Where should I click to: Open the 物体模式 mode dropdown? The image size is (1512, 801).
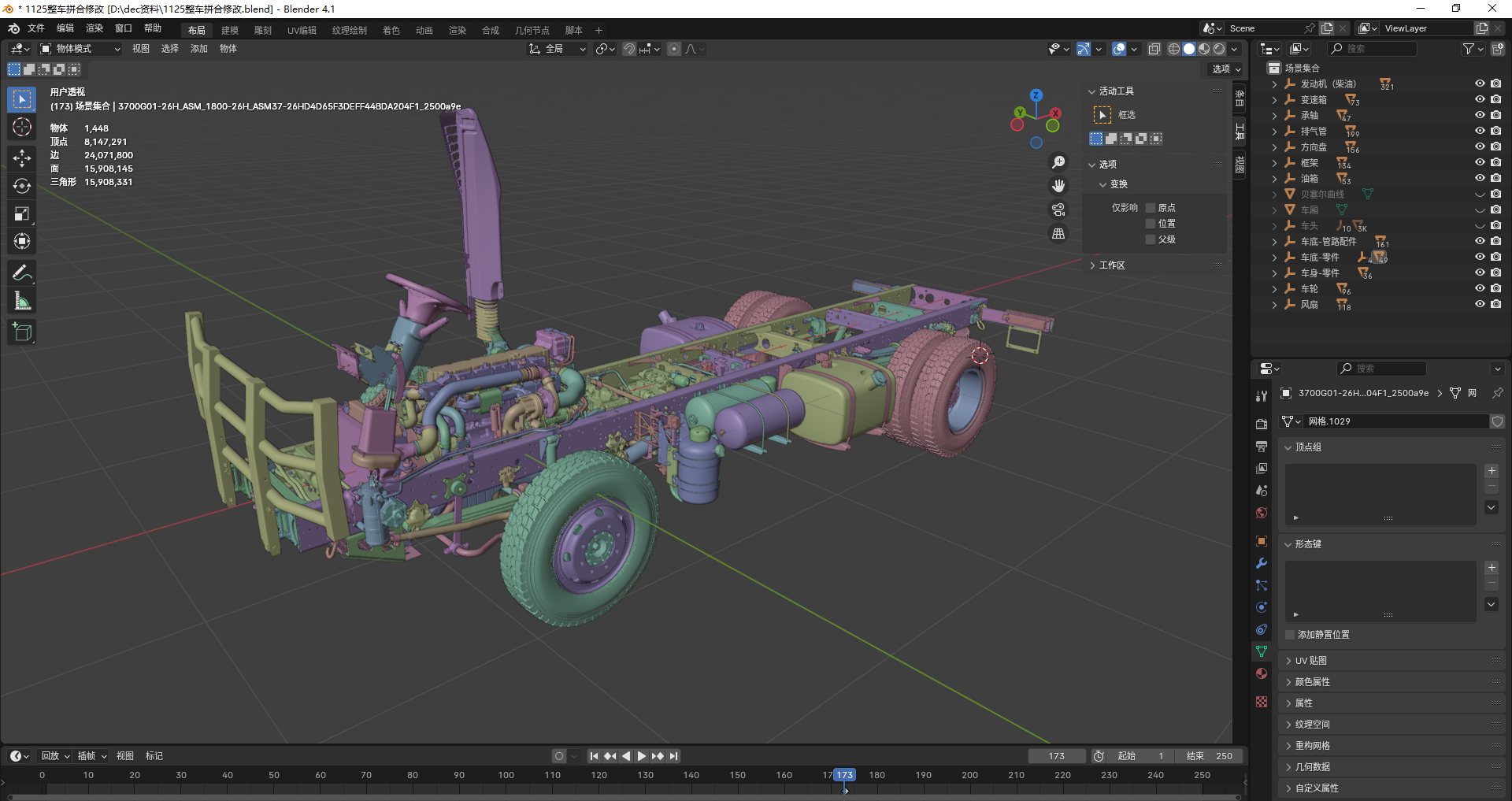(80, 49)
